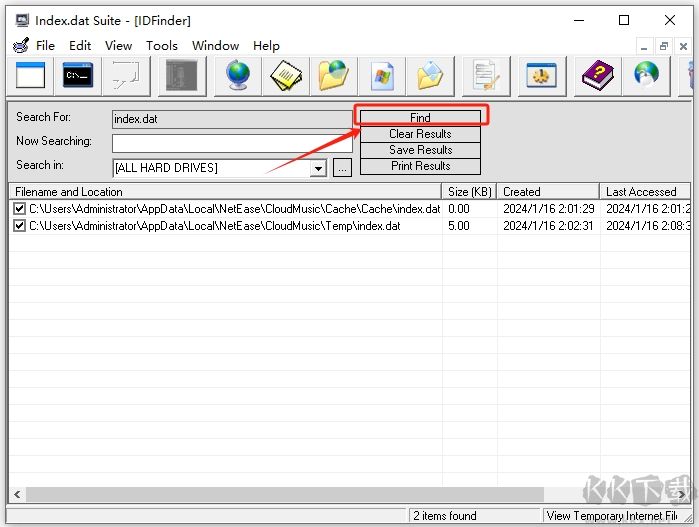Minimize the inner IDFinder child window
This screenshot has height=527, width=699.
(x=644, y=46)
